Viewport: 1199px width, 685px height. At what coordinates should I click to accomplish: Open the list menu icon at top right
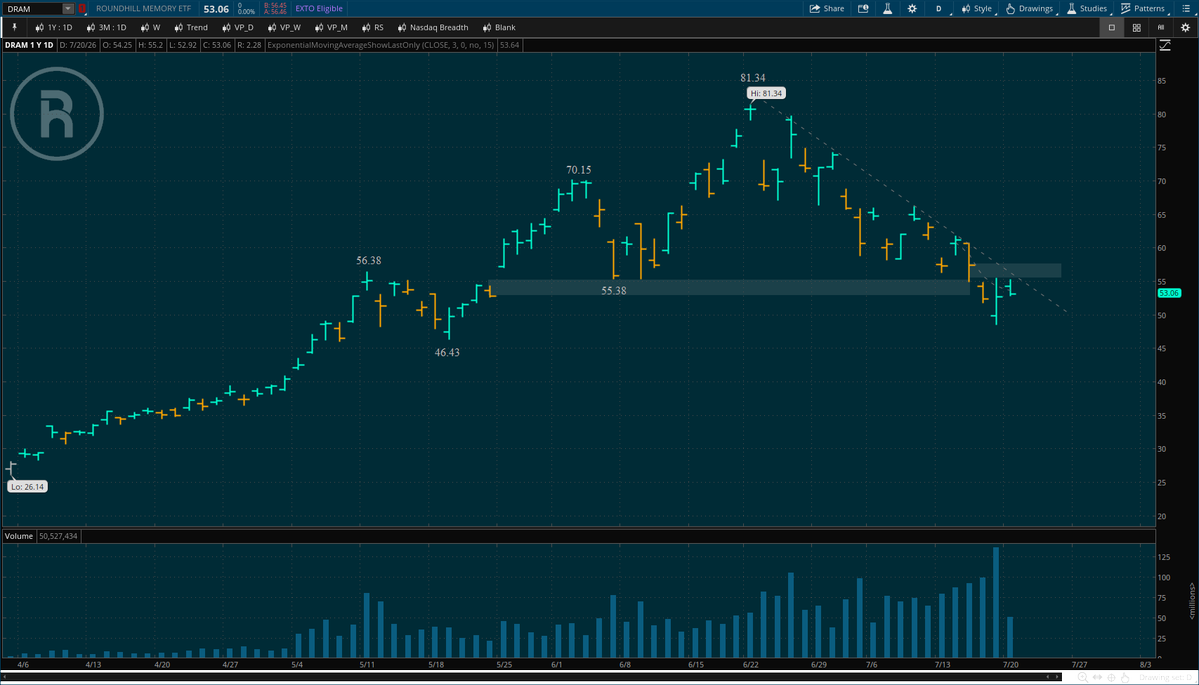pos(1186,8)
